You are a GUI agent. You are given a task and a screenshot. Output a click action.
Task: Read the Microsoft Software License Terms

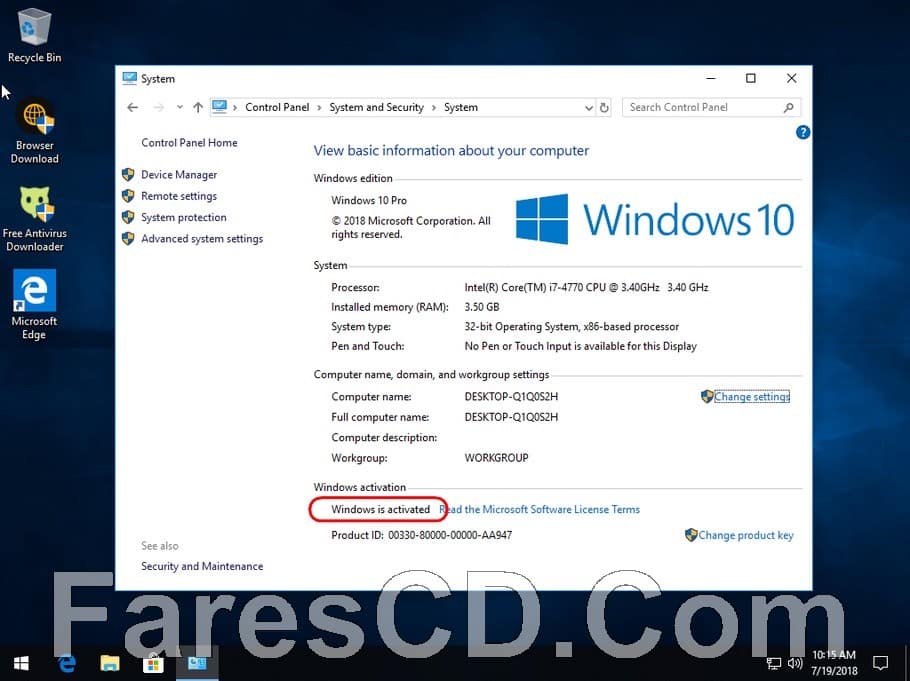(539, 509)
